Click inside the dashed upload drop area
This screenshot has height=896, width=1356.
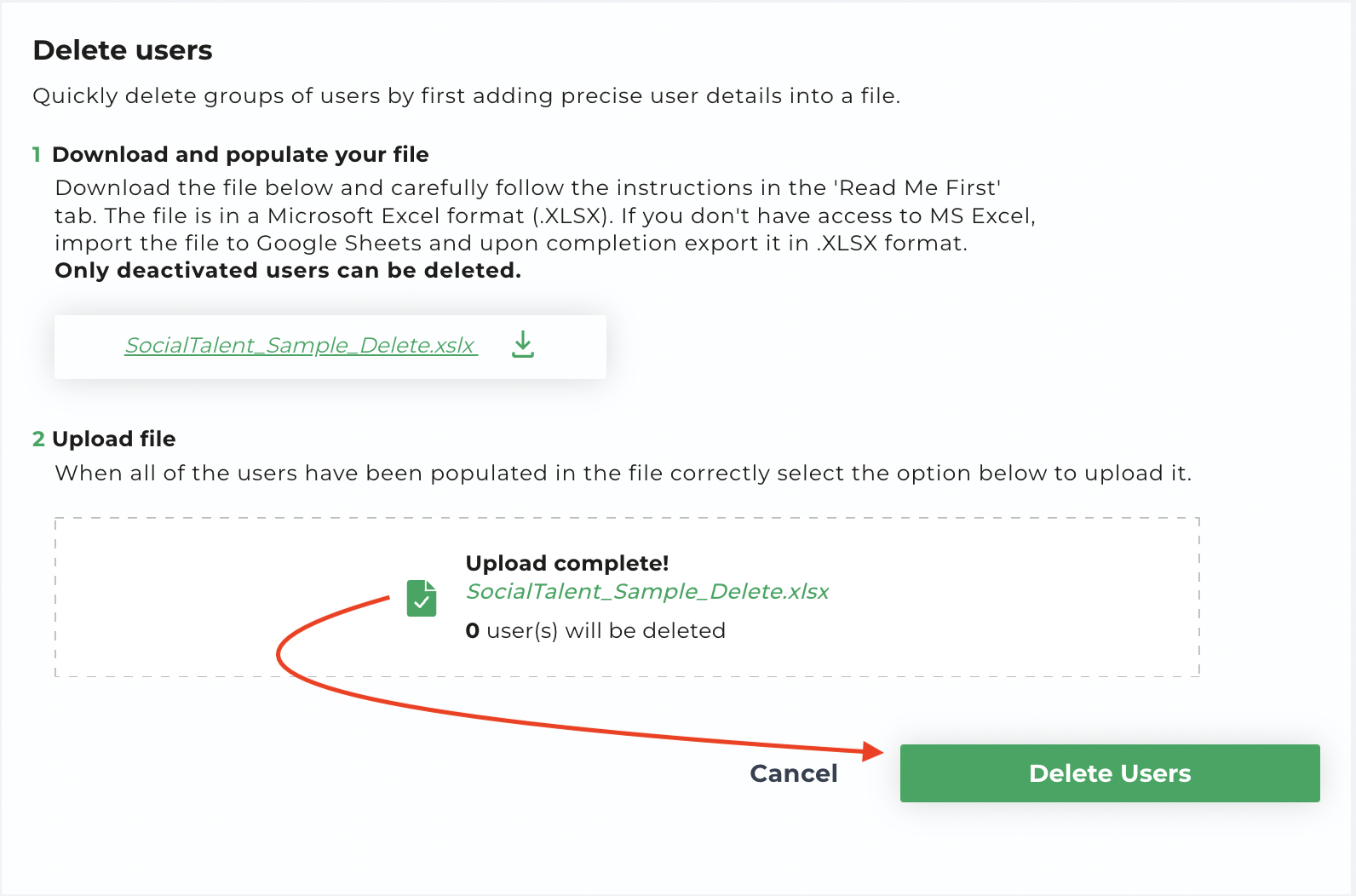627,597
